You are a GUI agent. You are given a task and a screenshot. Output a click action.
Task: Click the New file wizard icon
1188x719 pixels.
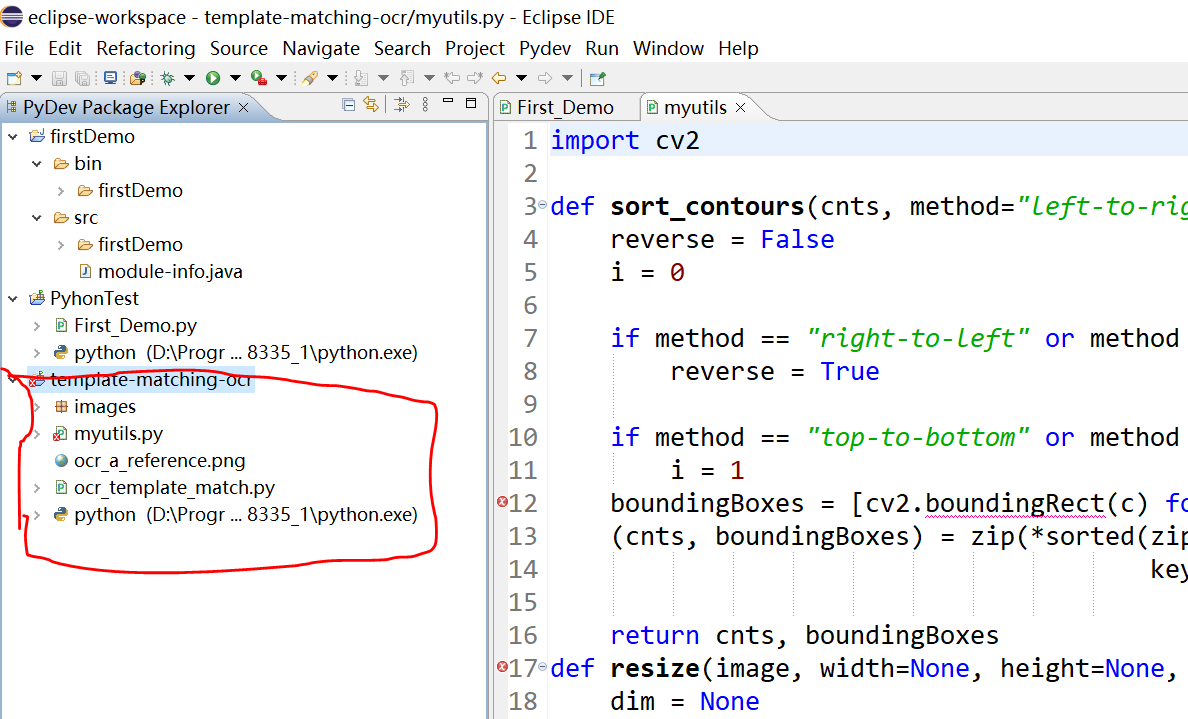[x=14, y=78]
